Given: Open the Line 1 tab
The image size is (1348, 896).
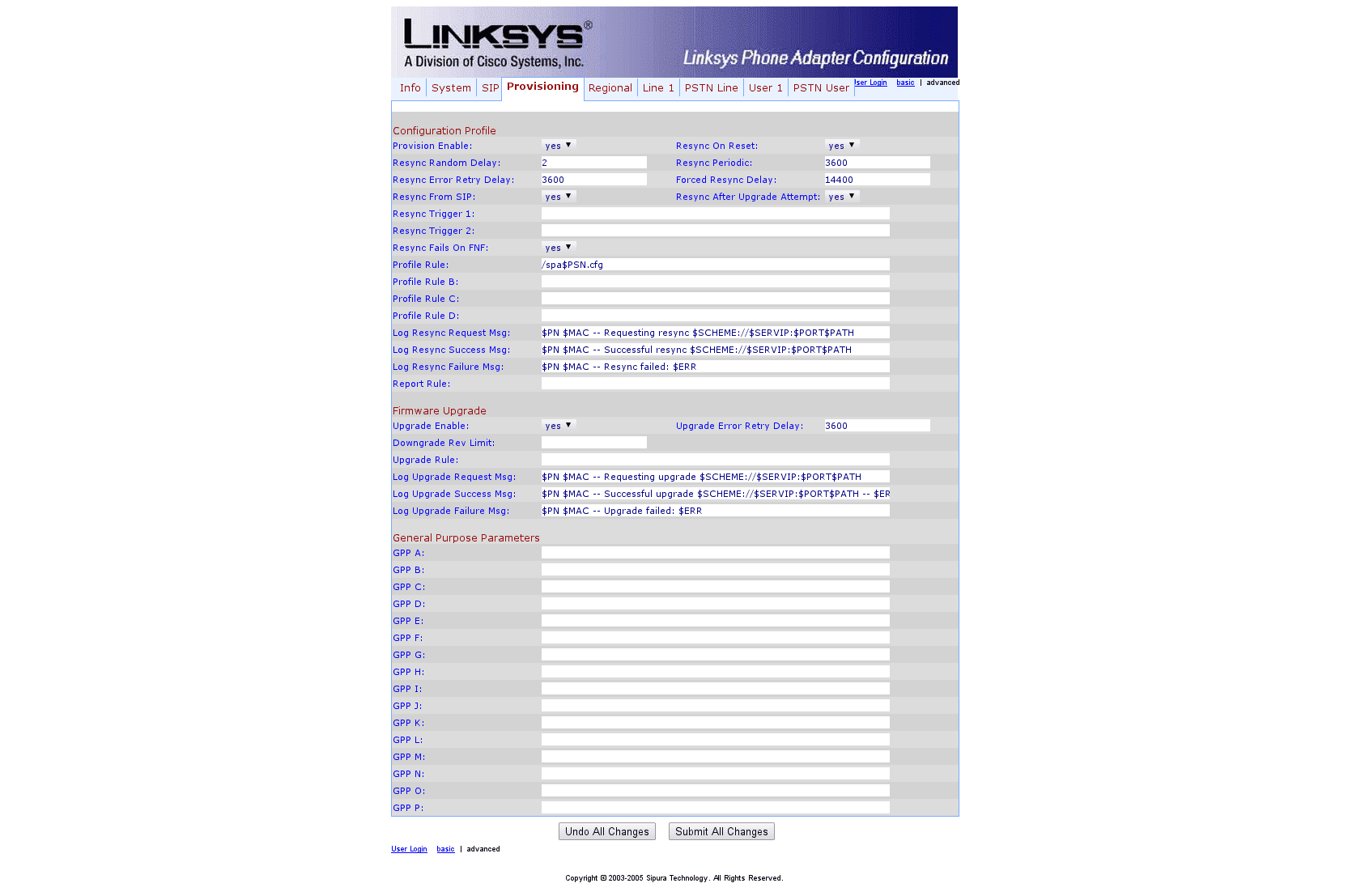Looking at the screenshot, I should [658, 88].
